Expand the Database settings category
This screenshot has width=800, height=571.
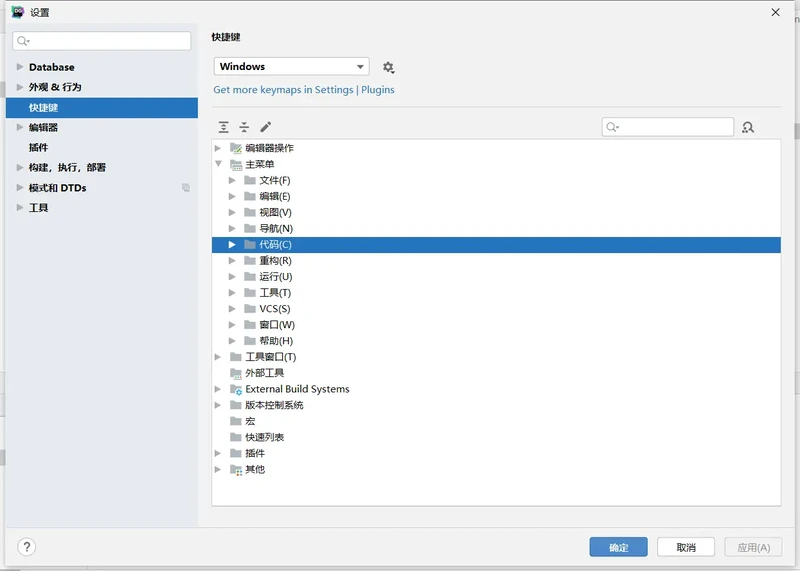(x=20, y=67)
